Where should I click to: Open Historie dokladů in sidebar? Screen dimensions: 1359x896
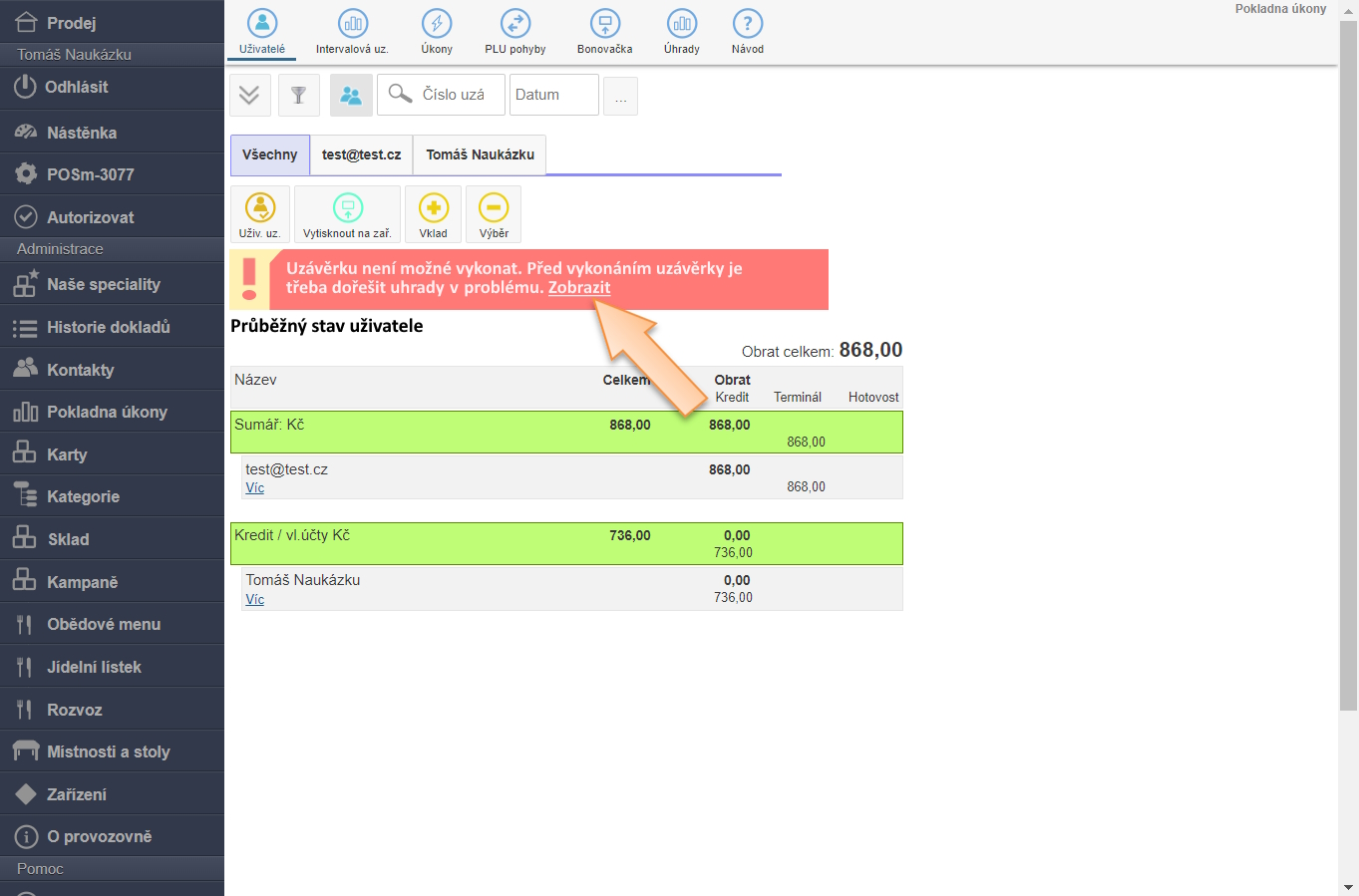[x=108, y=327]
